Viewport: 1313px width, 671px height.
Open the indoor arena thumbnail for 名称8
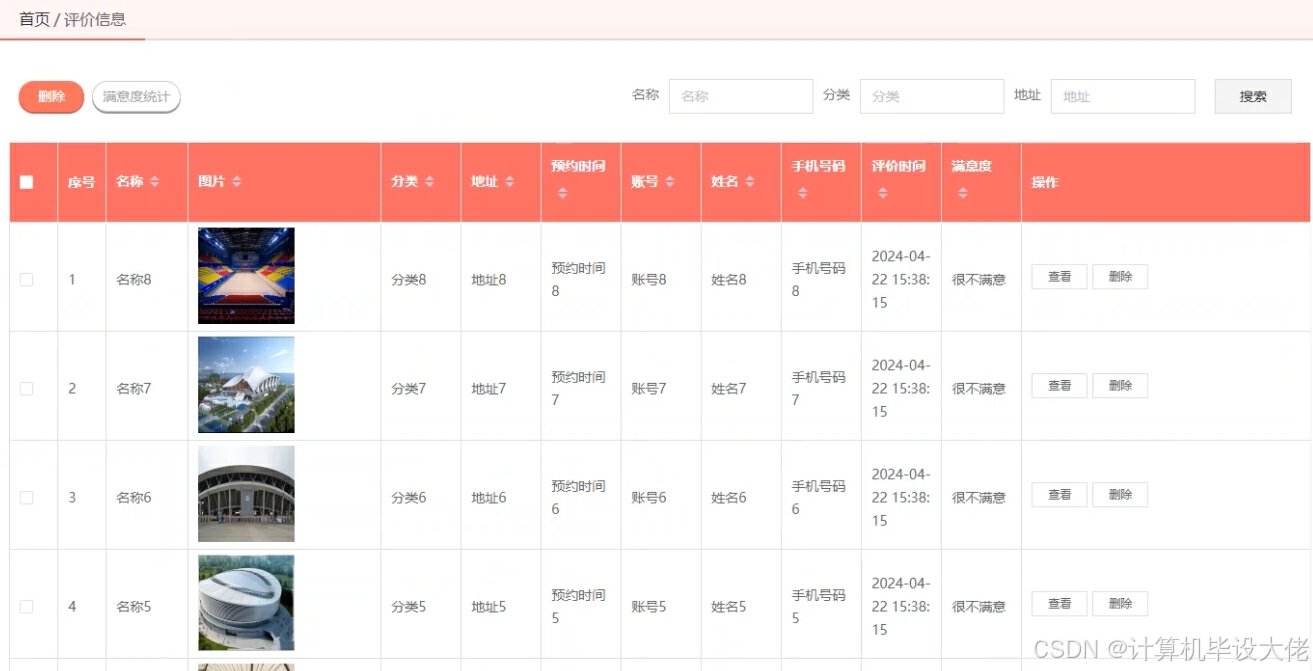pyautogui.click(x=246, y=276)
